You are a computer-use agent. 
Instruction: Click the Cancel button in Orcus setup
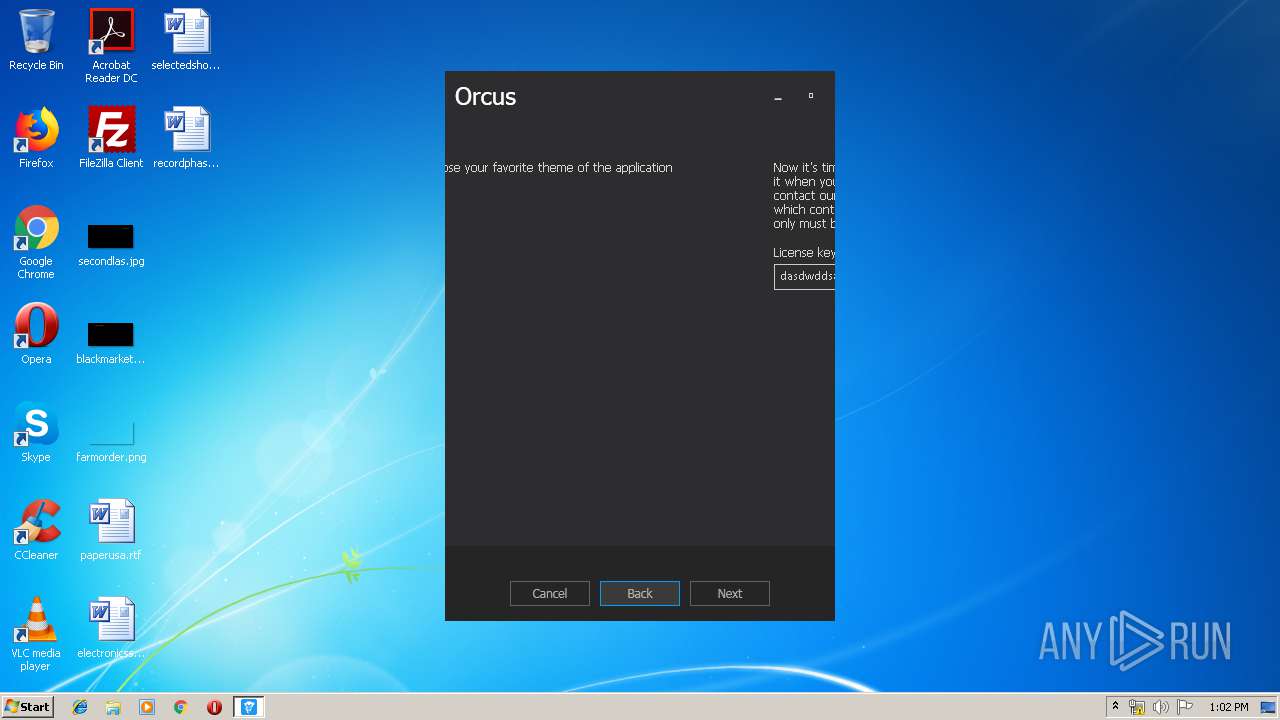549,593
